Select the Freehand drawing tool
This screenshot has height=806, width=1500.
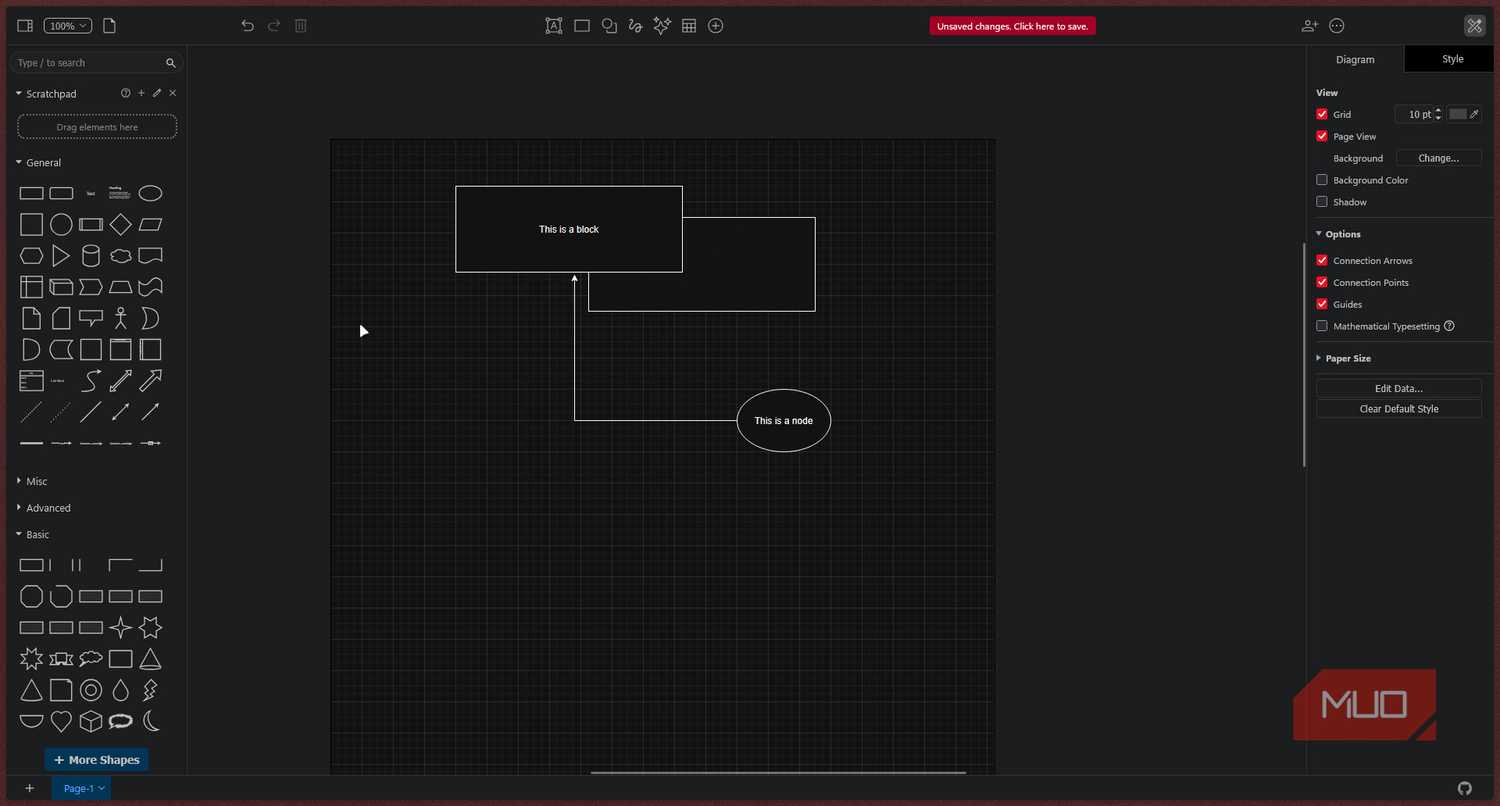[635, 26]
